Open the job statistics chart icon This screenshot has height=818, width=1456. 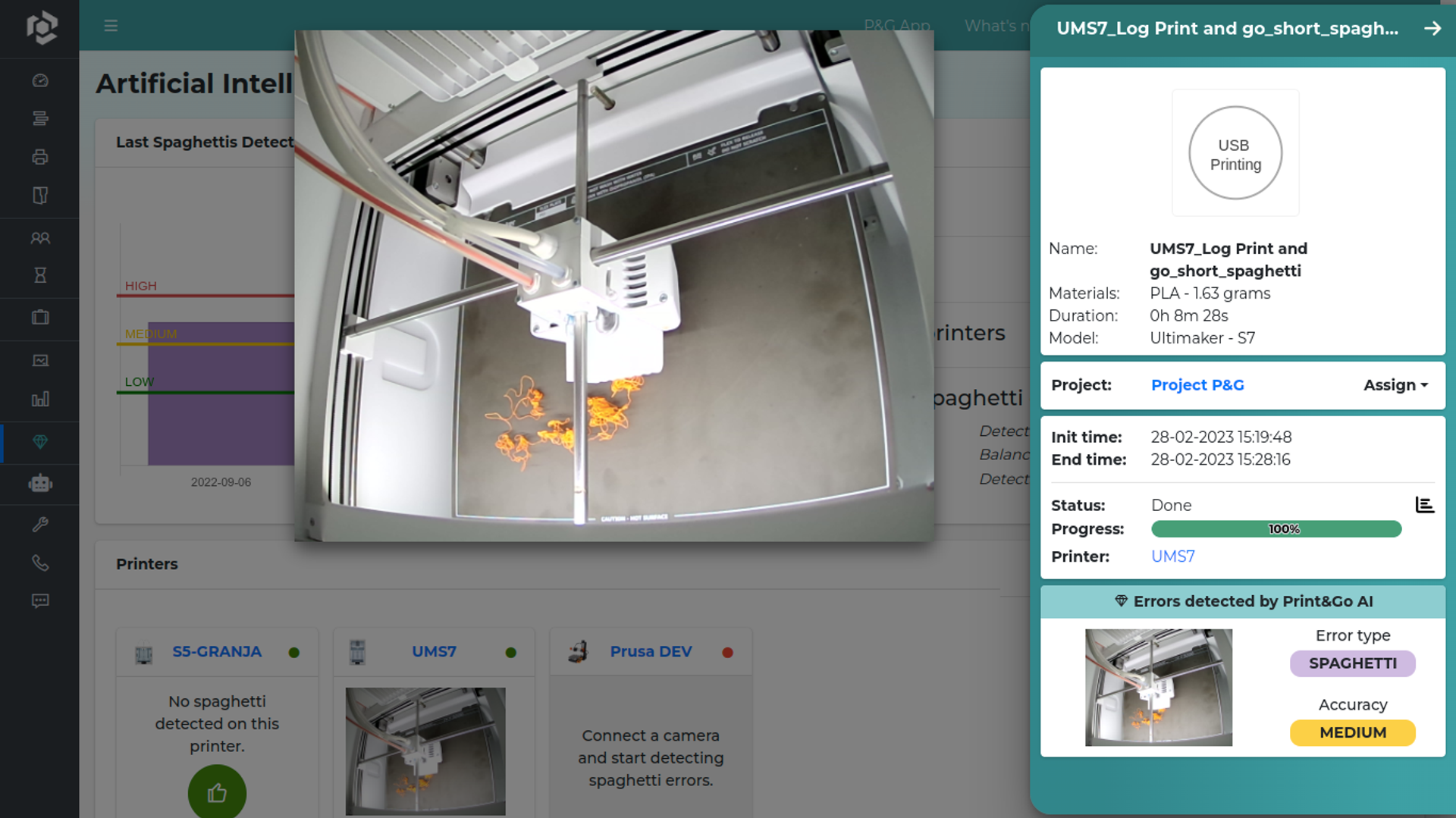pyautogui.click(x=1425, y=505)
